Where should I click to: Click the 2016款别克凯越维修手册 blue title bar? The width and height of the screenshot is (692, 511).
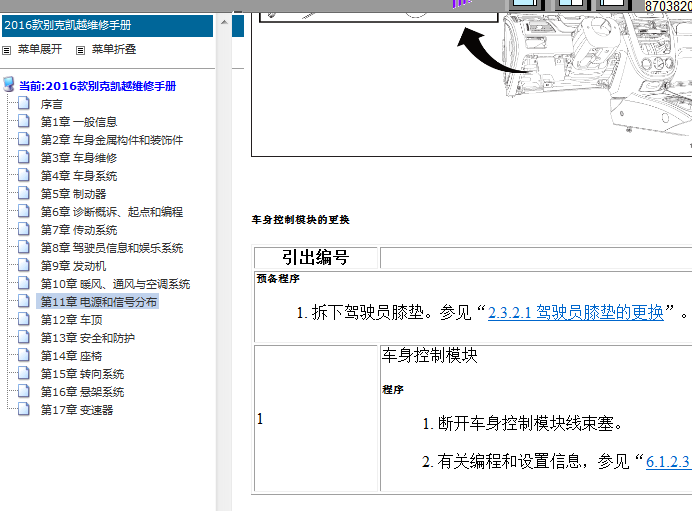coord(108,26)
